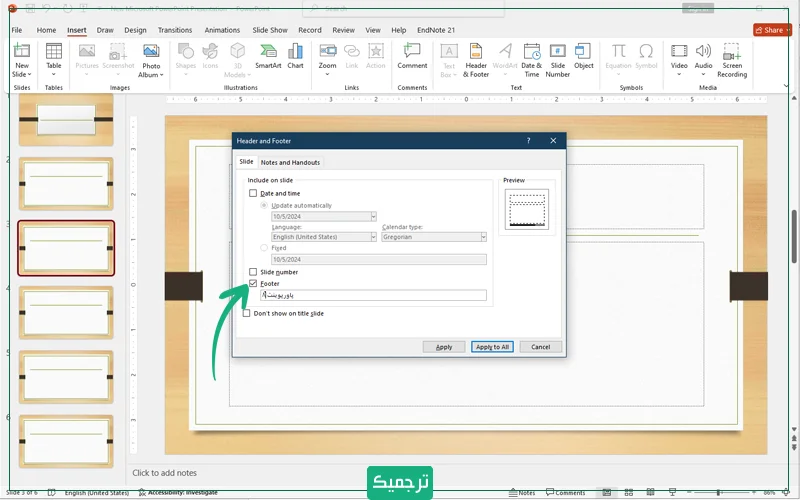Image resolution: width=800 pixels, height=500 pixels.
Task: Click to add notes area
Action: [x=164, y=473]
